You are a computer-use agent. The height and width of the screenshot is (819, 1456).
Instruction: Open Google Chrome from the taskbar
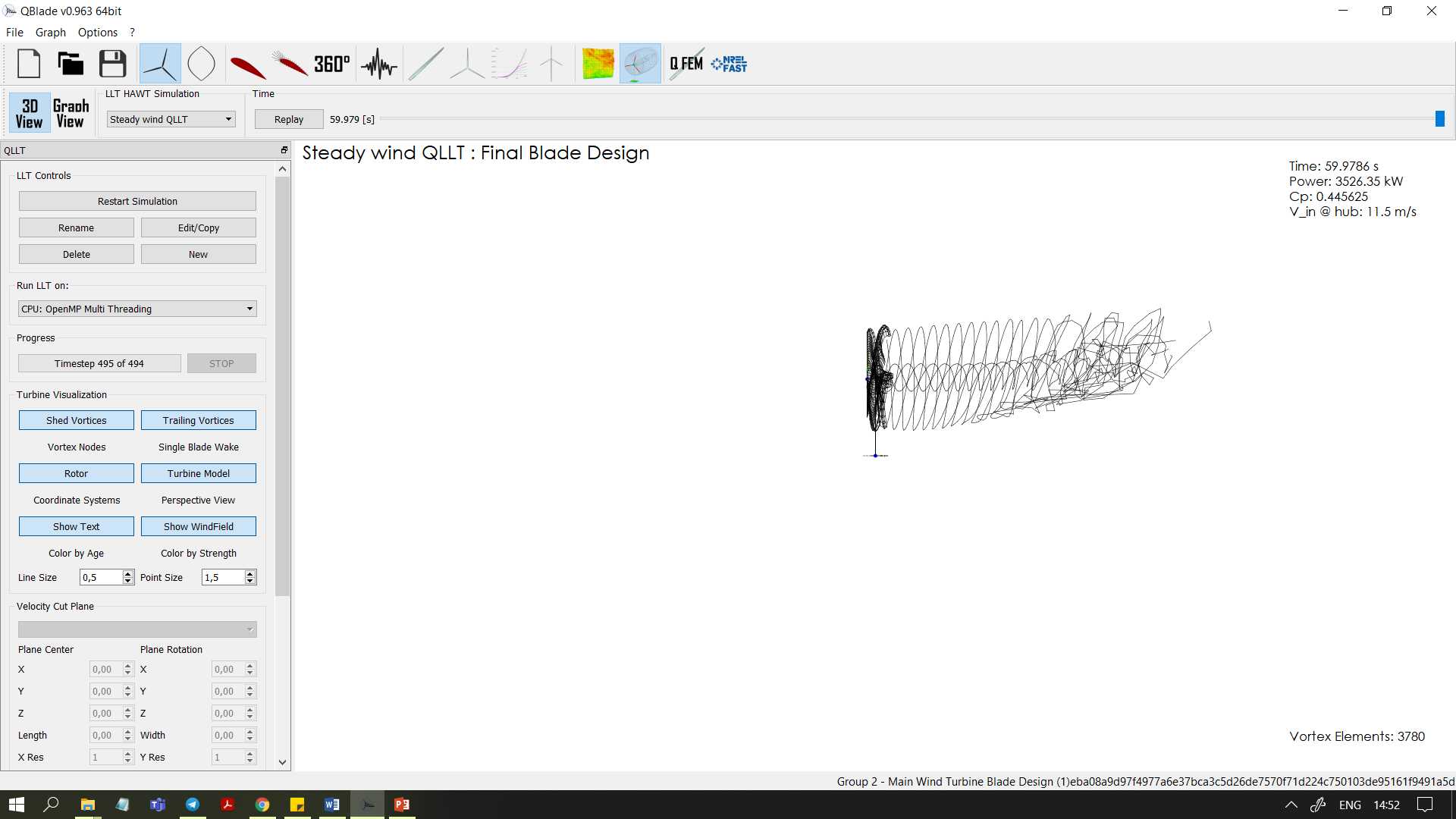(x=262, y=805)
